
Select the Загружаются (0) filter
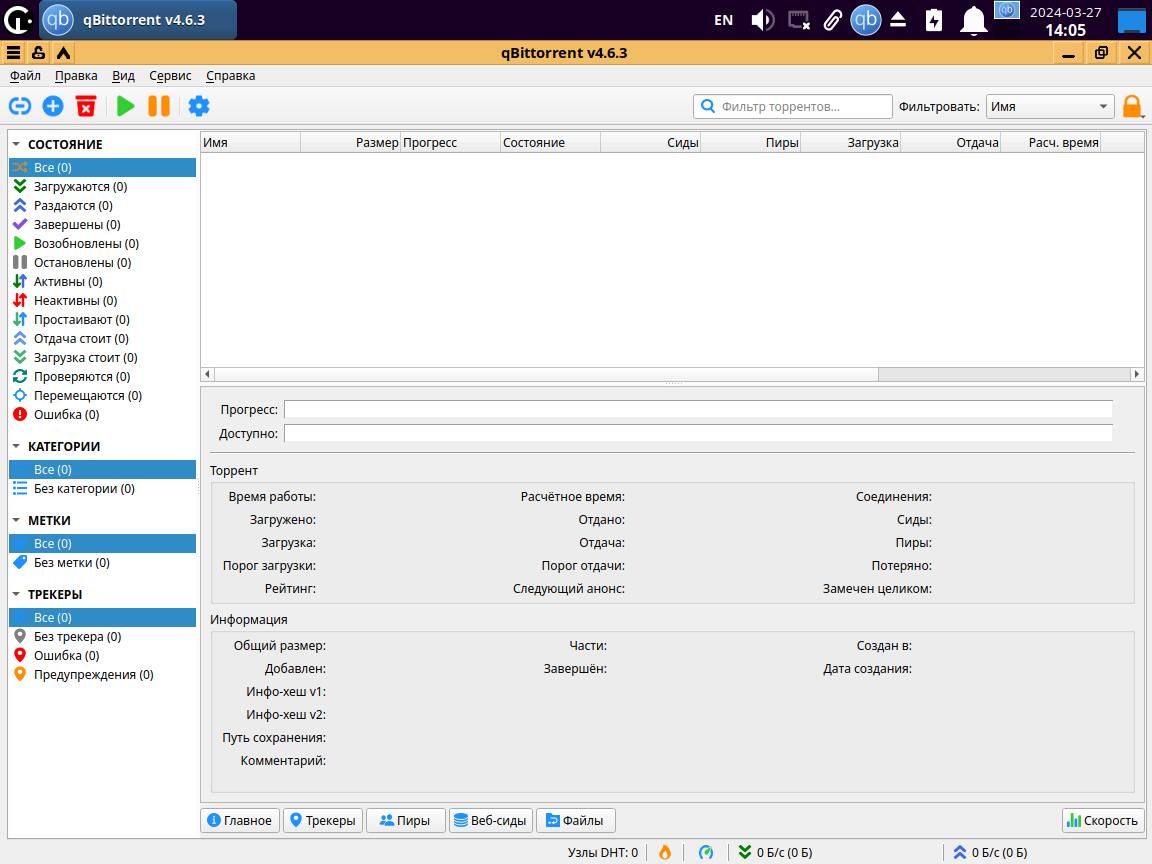point(80,186)
